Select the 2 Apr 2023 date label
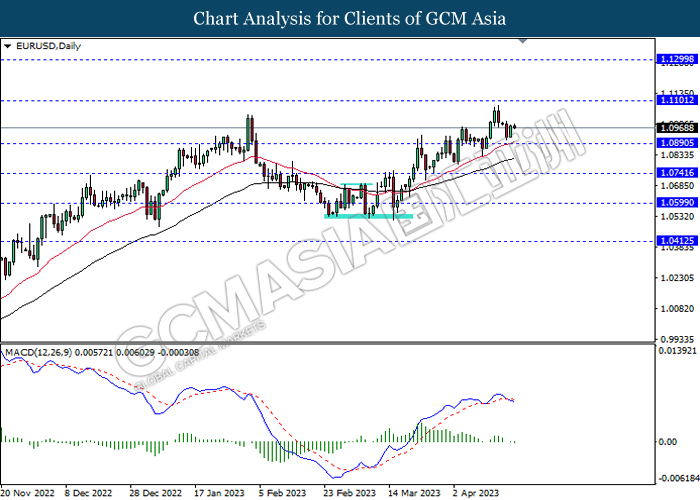The width and height of the screenshot is (700, 500). click(476, 493)
